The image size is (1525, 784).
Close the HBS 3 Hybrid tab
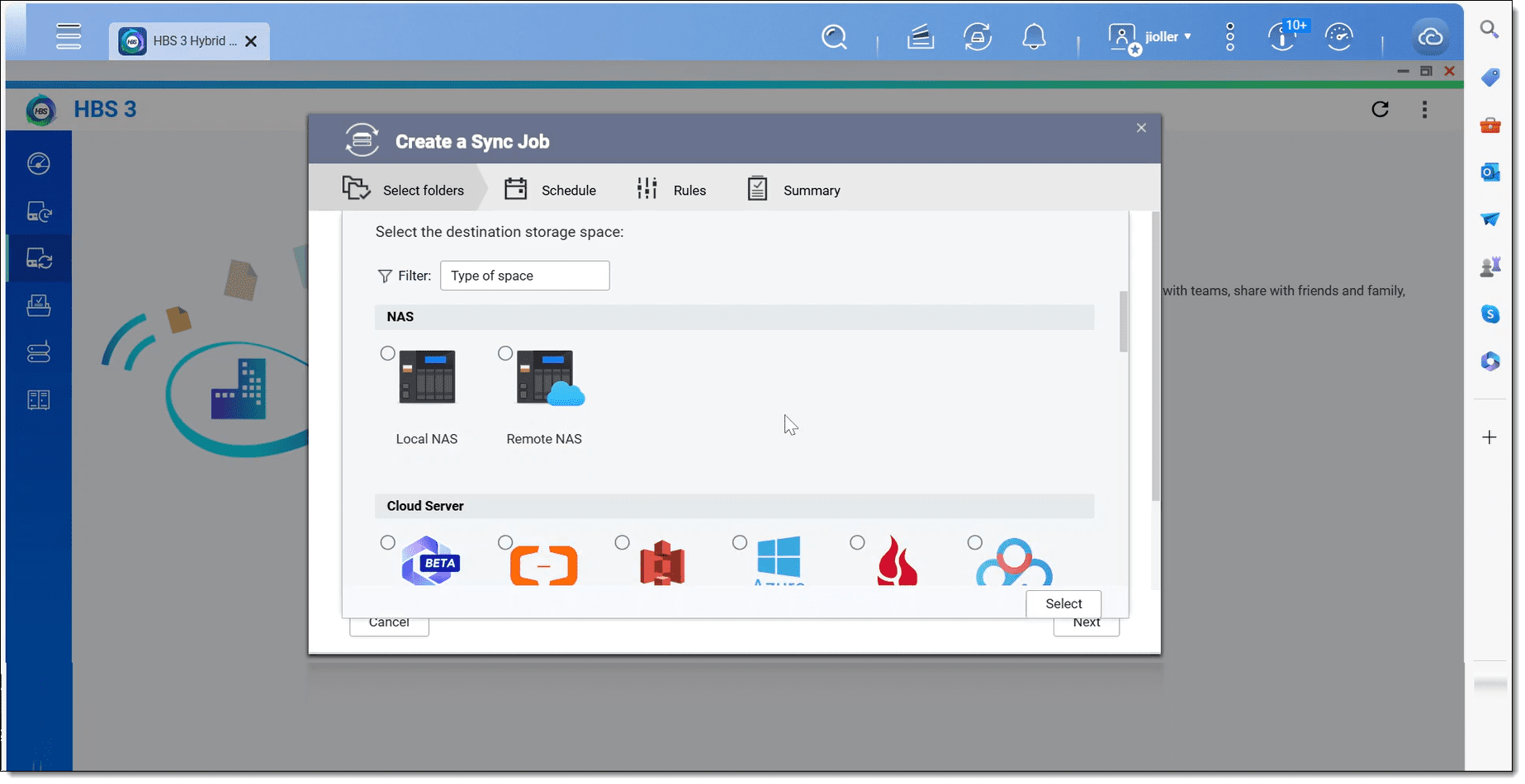[251, 41]
